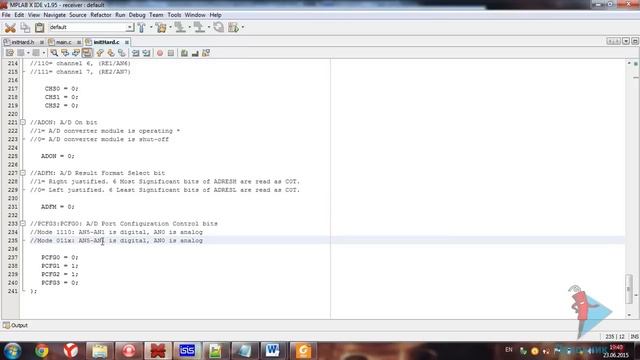Open the Build hammer dropdown arrow
The height and width of the screenshot is (360, 640).
151,27
